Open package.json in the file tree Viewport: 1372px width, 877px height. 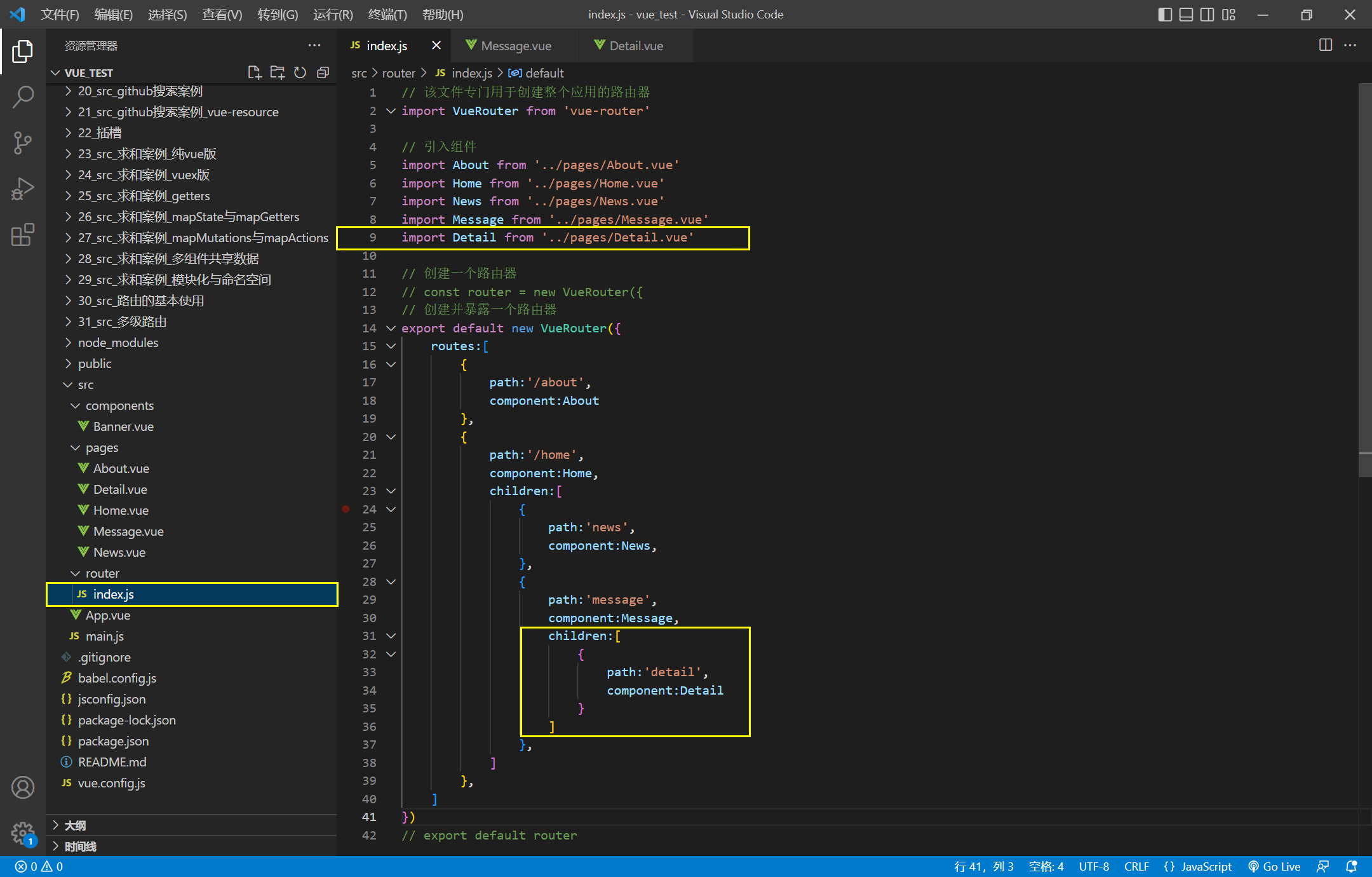113,741
